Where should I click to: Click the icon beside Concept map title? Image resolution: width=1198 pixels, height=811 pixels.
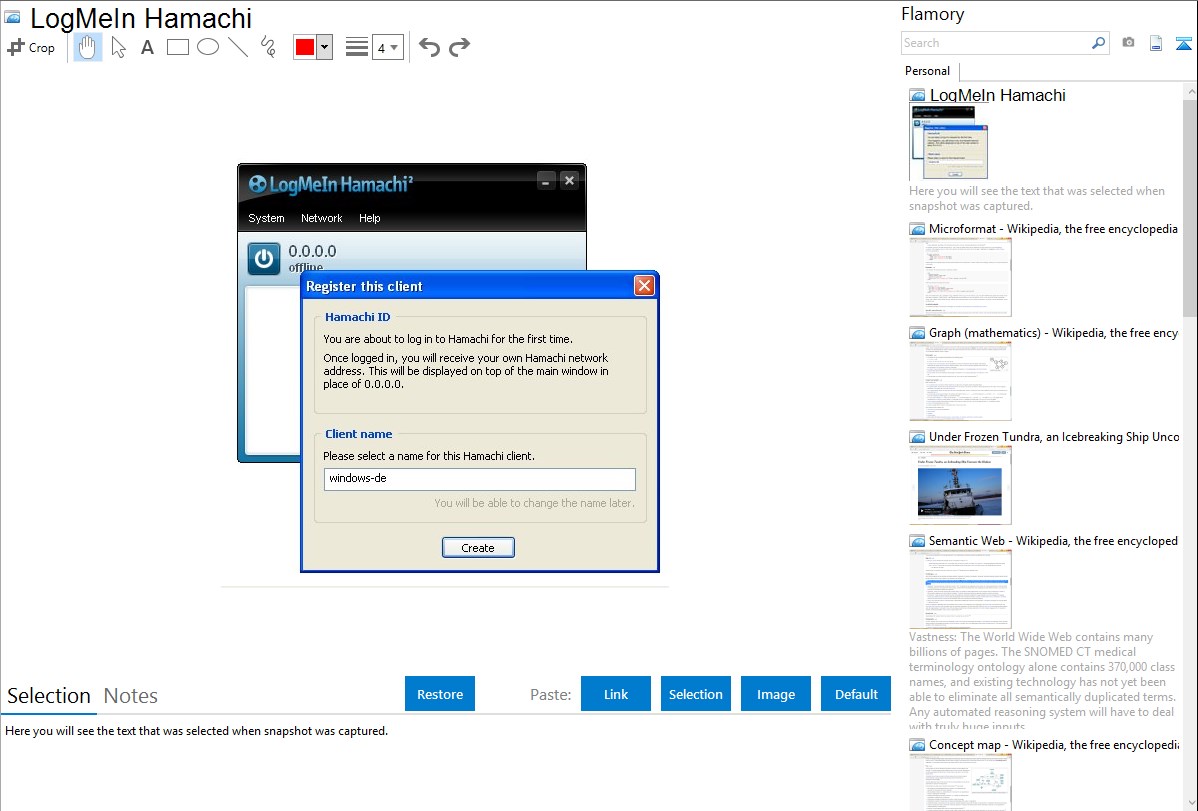tap(917, 745)
